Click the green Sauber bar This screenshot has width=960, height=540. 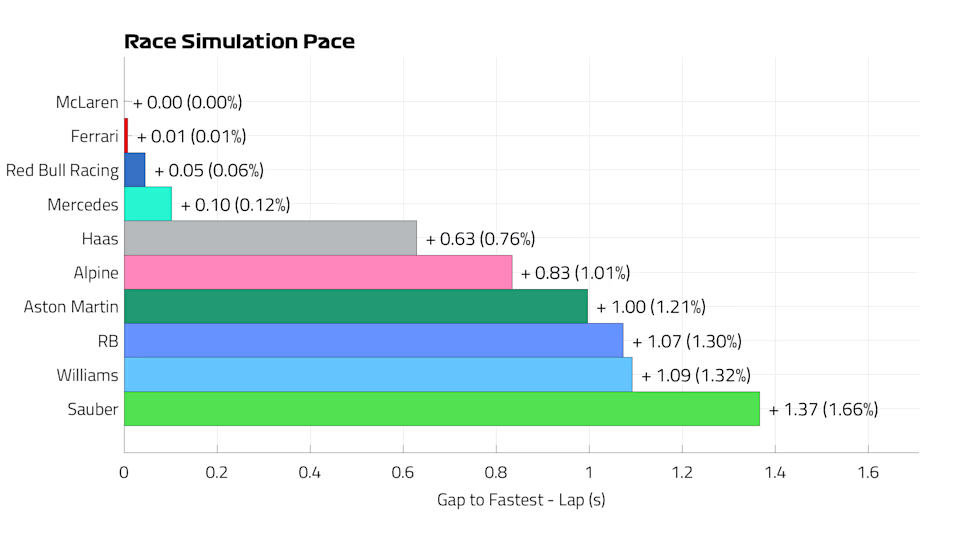(441, 409)
